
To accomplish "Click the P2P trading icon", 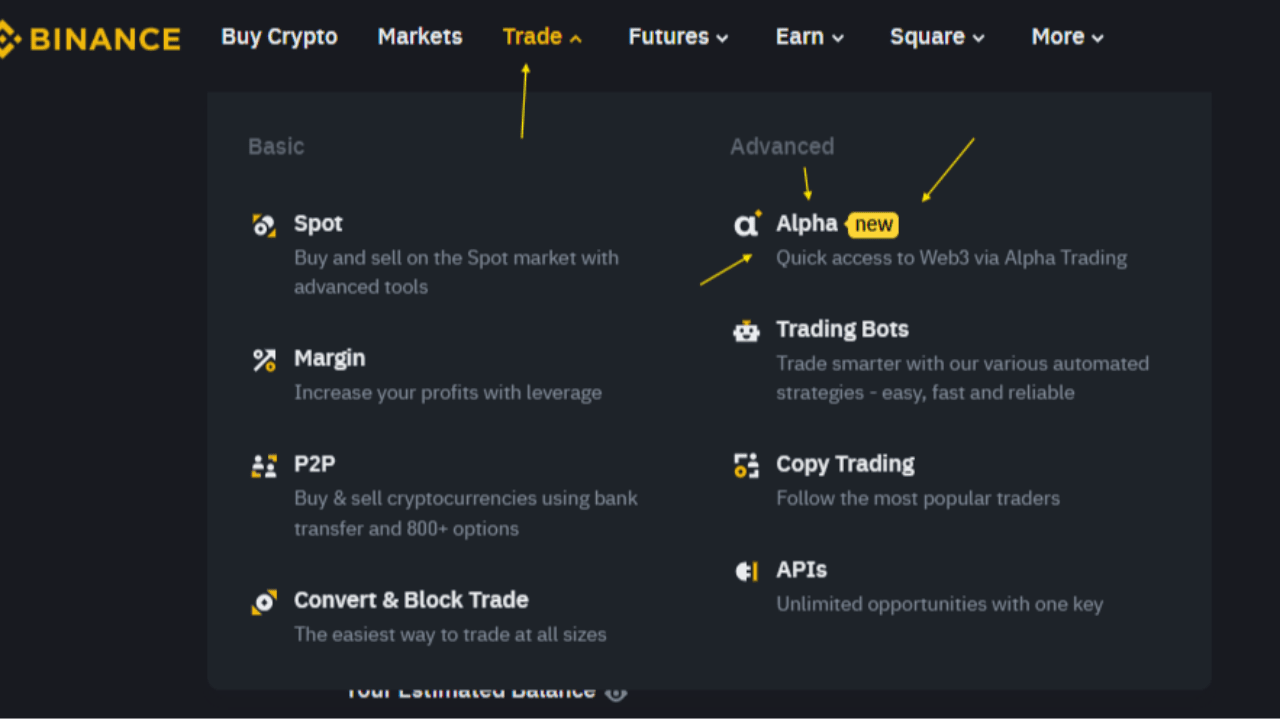I will (264, 465).
